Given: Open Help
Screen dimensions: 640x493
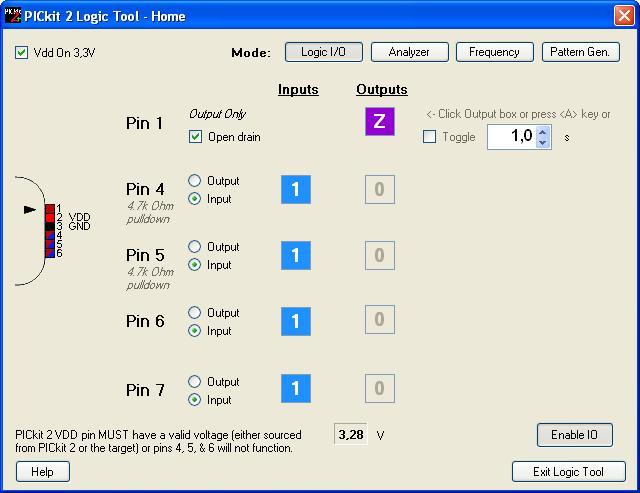Looking at the screenshot, I should point(43,472).
